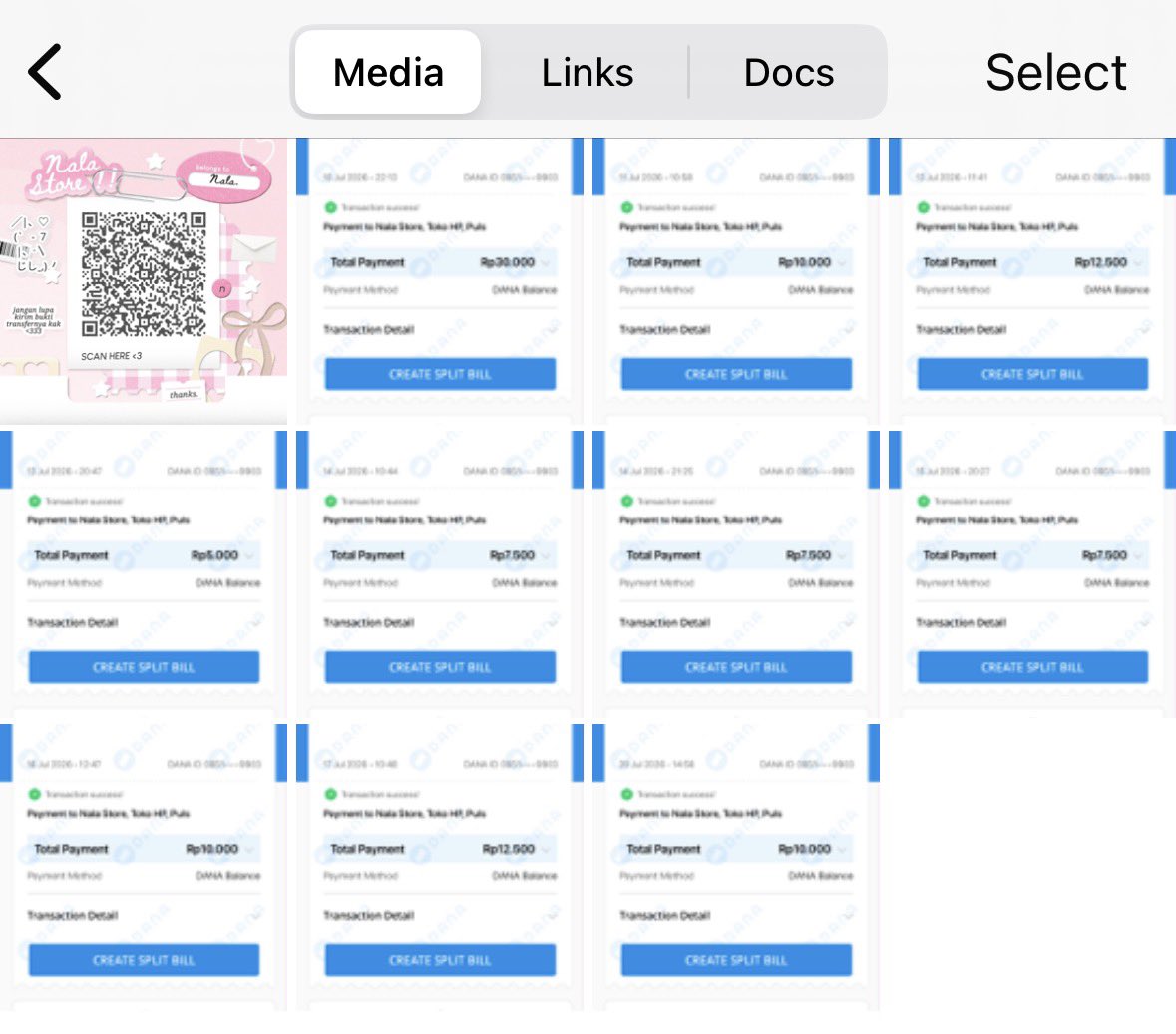Image resolution: width=1176 pixels, height=1034 pixels.
Task: Open the Nala Store QR code image
Action: tap(144, 281)
